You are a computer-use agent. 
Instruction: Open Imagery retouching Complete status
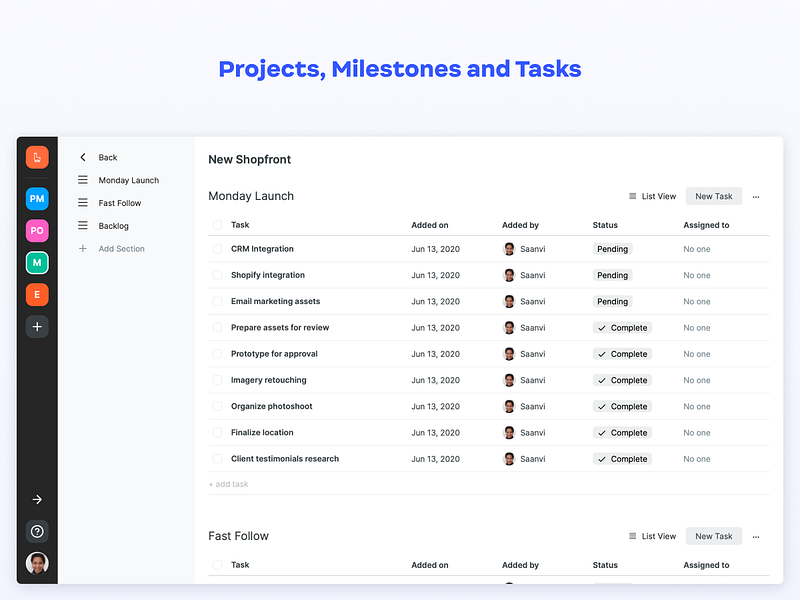(x=622, y=380)
